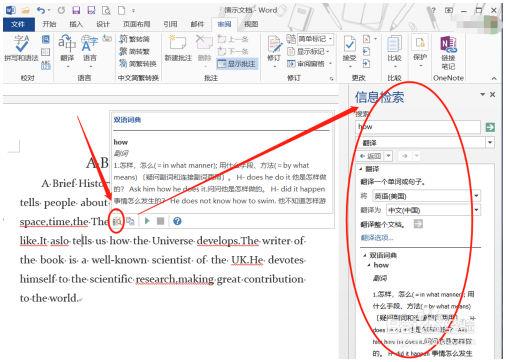Click the green start search button
506x362 pixels.
pos(490,127)
